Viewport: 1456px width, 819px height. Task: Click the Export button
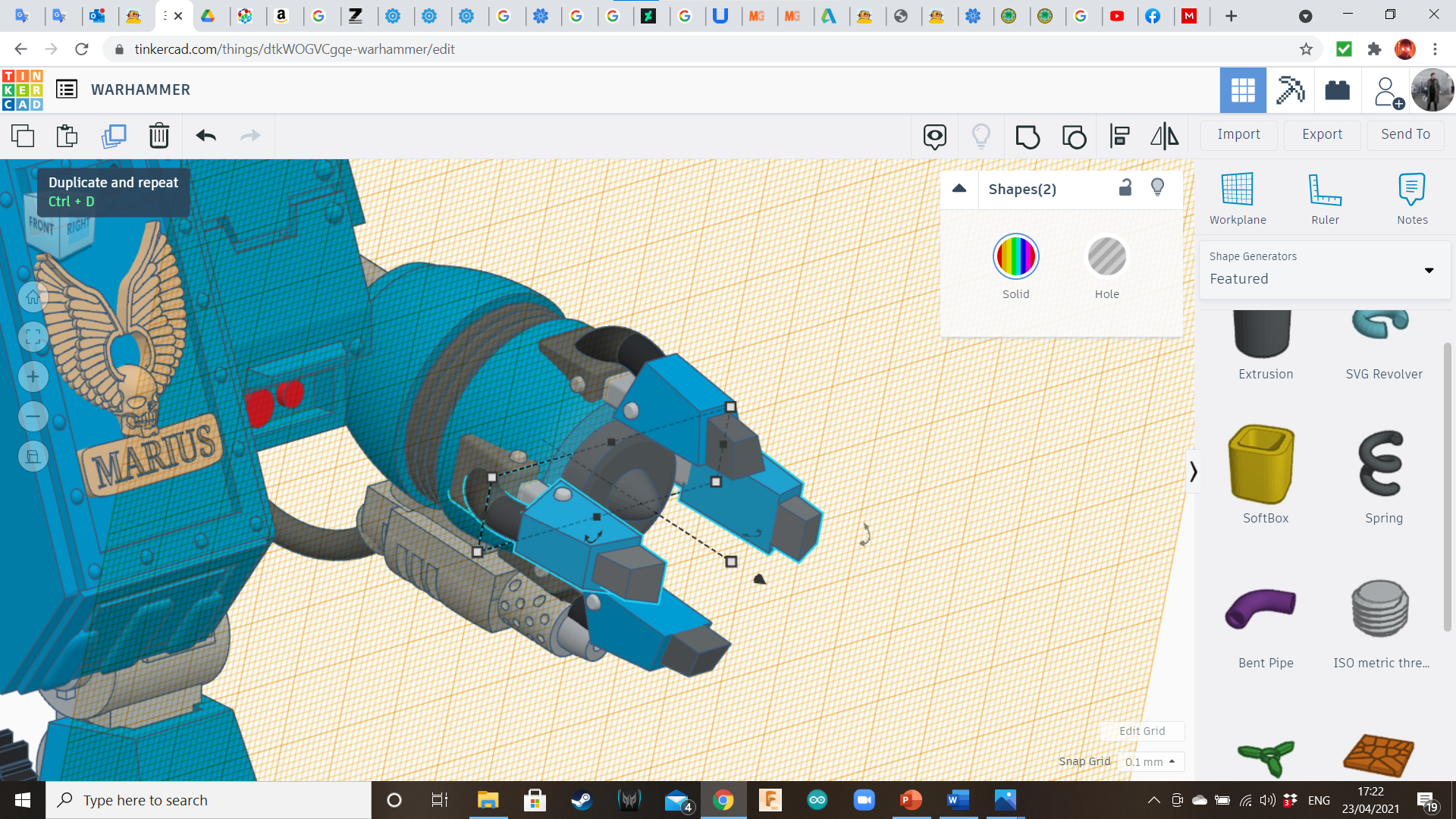[1322, 134]
